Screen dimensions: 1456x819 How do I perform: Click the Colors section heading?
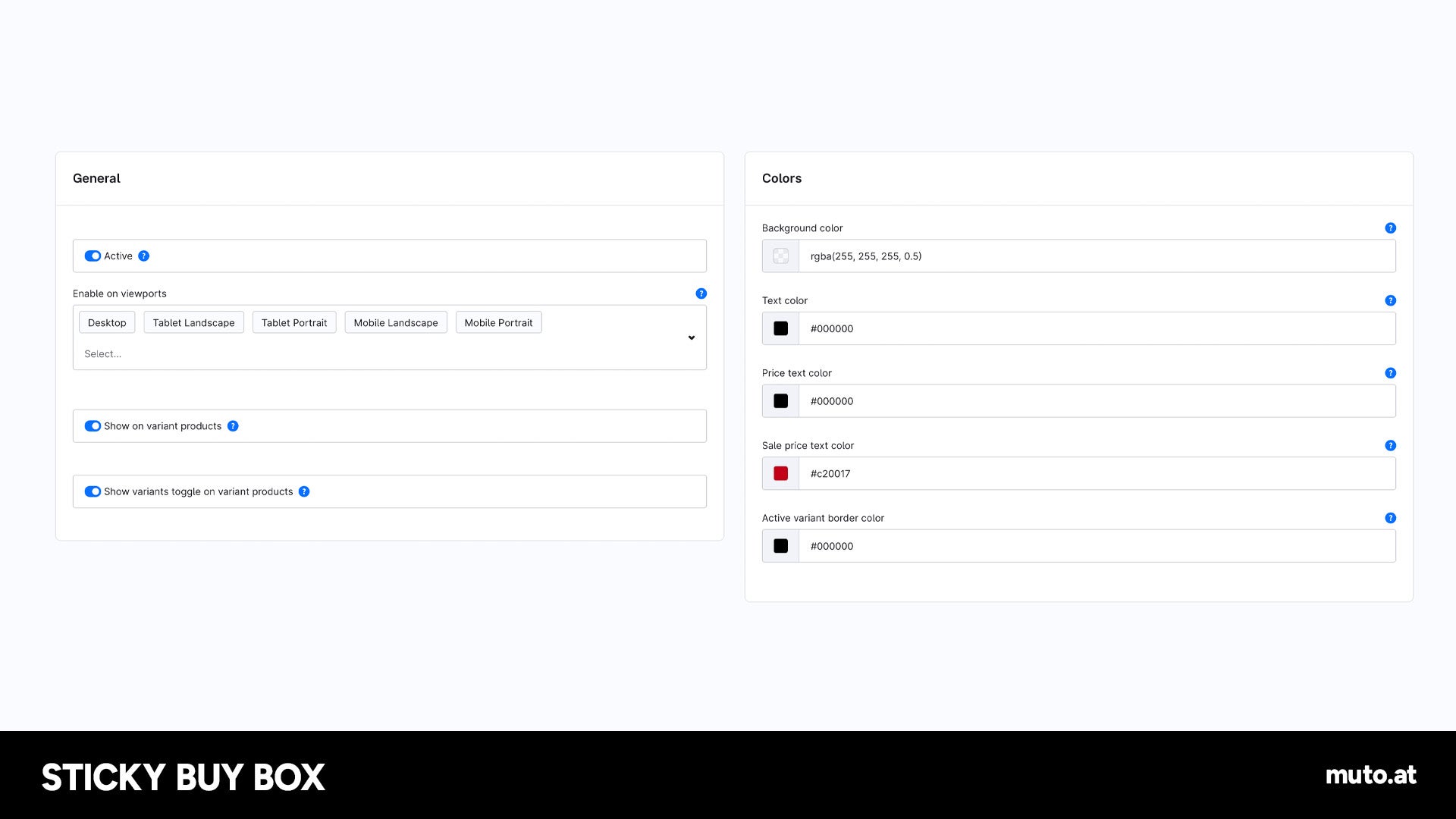coord(782,178)
